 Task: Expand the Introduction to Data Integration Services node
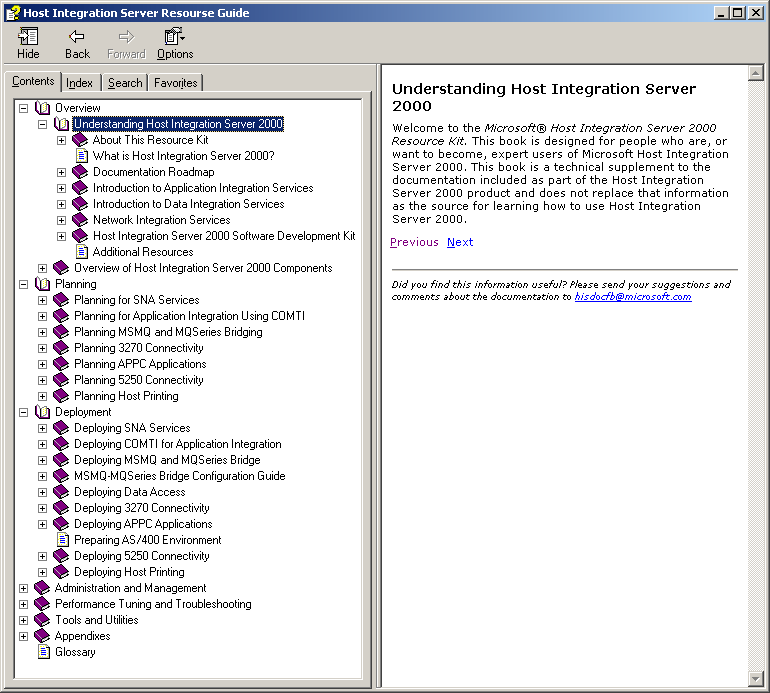click(61, 204)
